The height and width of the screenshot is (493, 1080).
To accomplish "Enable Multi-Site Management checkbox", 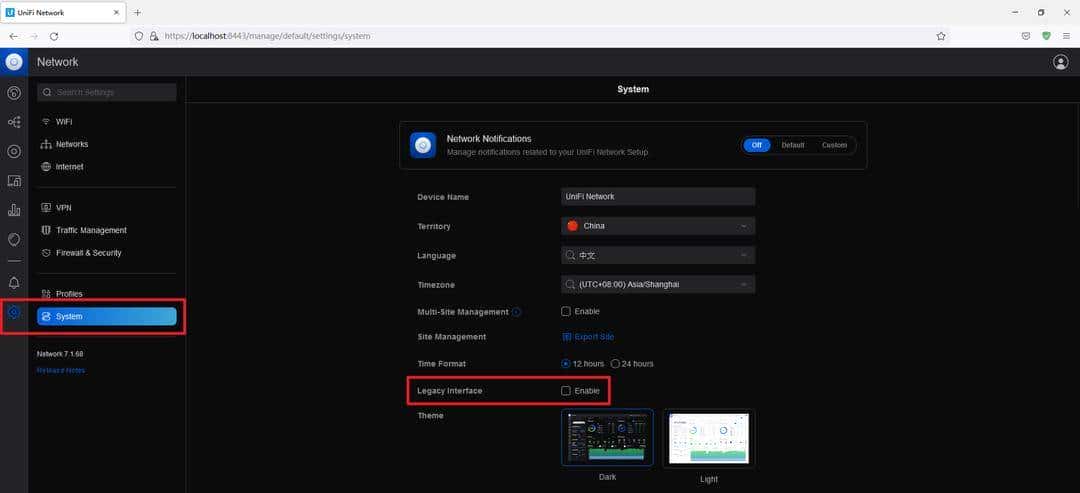I will pyautogui.click(x=566, y=311).
